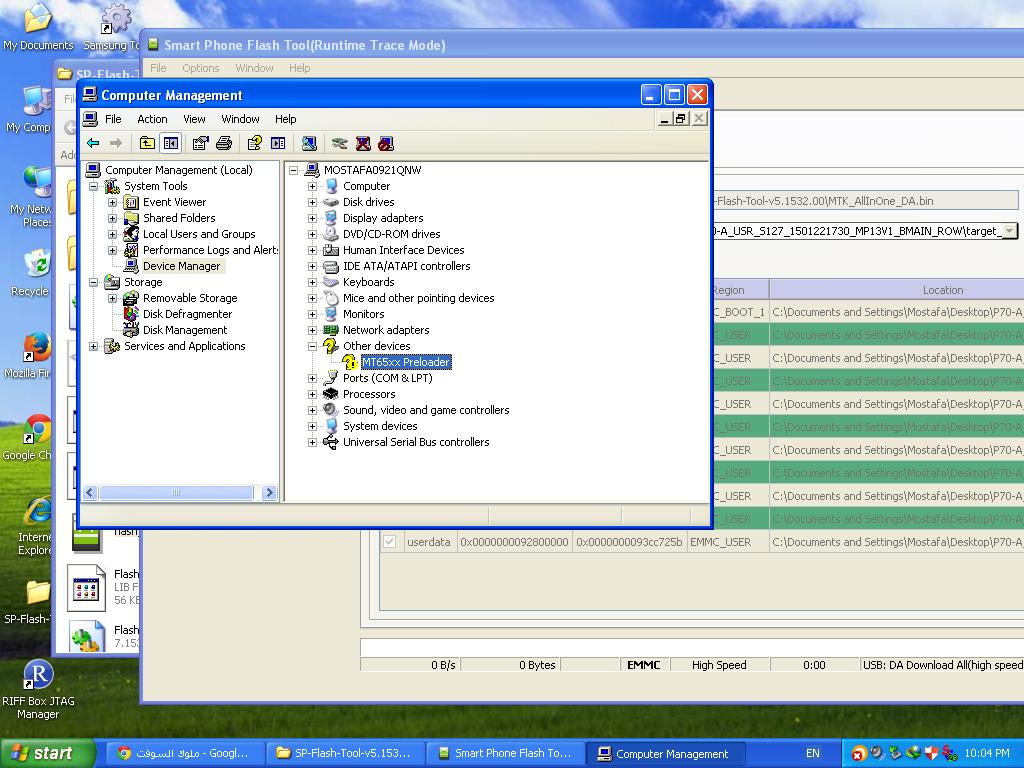Click the Start button
This screenshot has height=768, width=1024.
pyautogui.click(x=47, y=753)
